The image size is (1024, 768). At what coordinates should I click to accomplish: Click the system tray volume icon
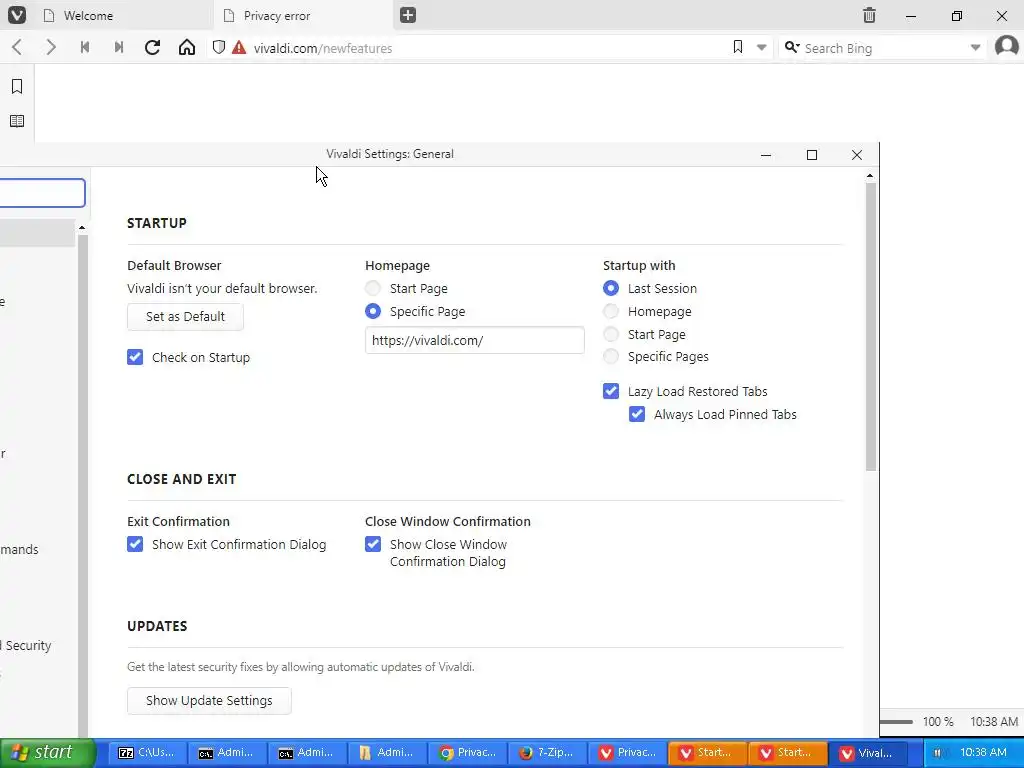(937, 752)
